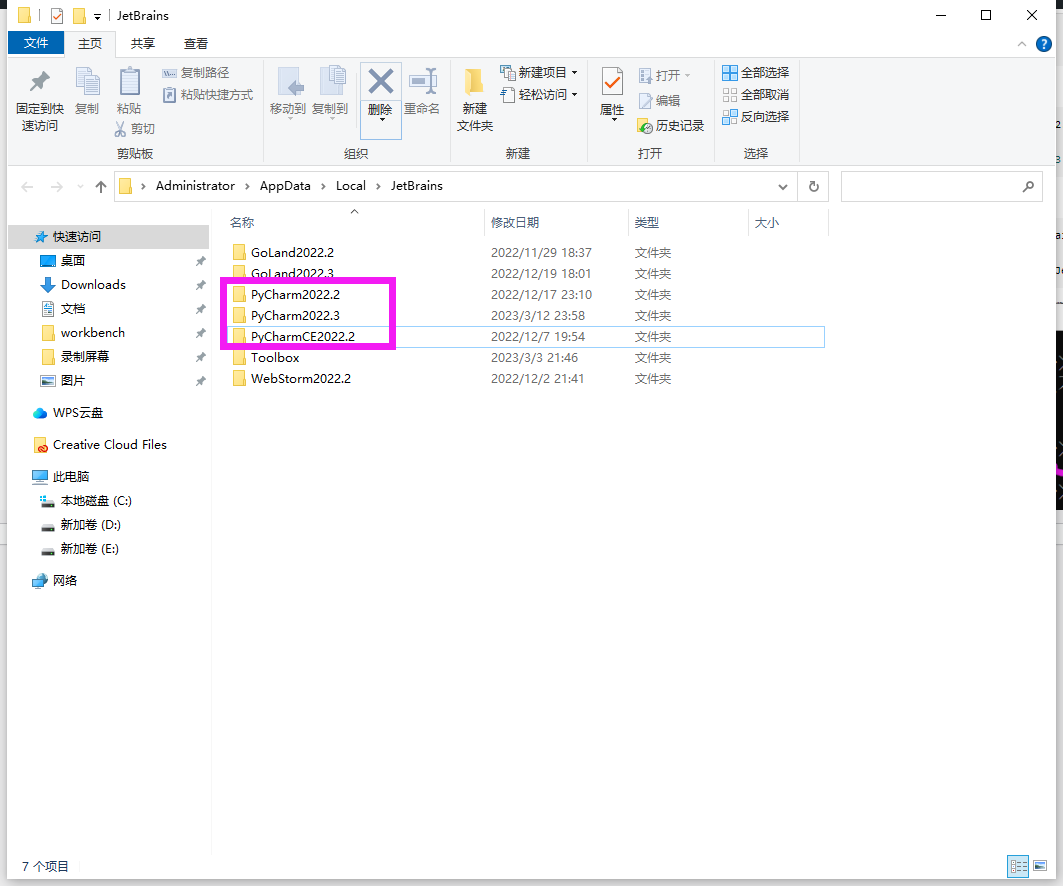Click the Up one level arrow

[101, 186]
